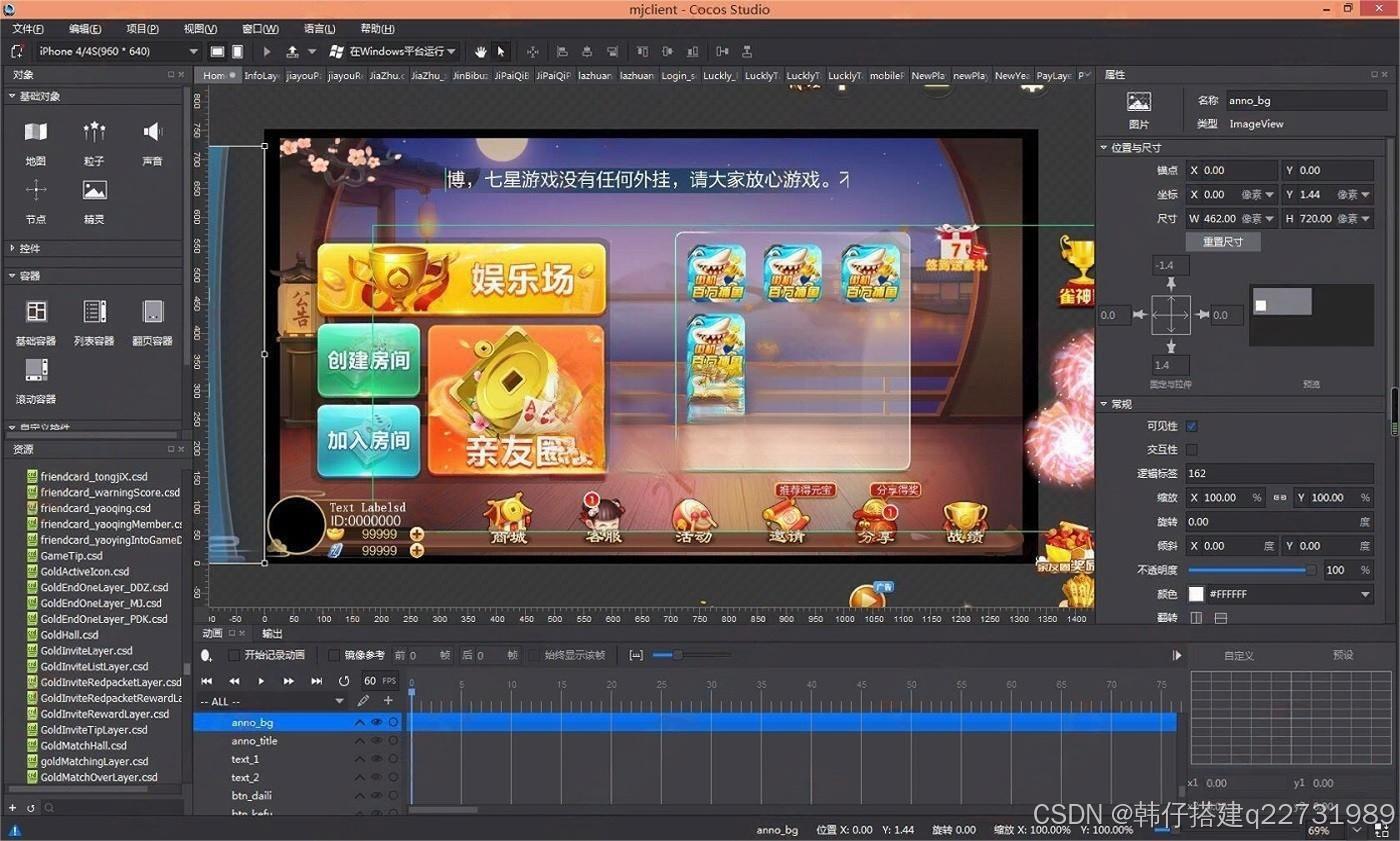Activate the hand pan tool
1400x841 pixels.
pos(480,51)
